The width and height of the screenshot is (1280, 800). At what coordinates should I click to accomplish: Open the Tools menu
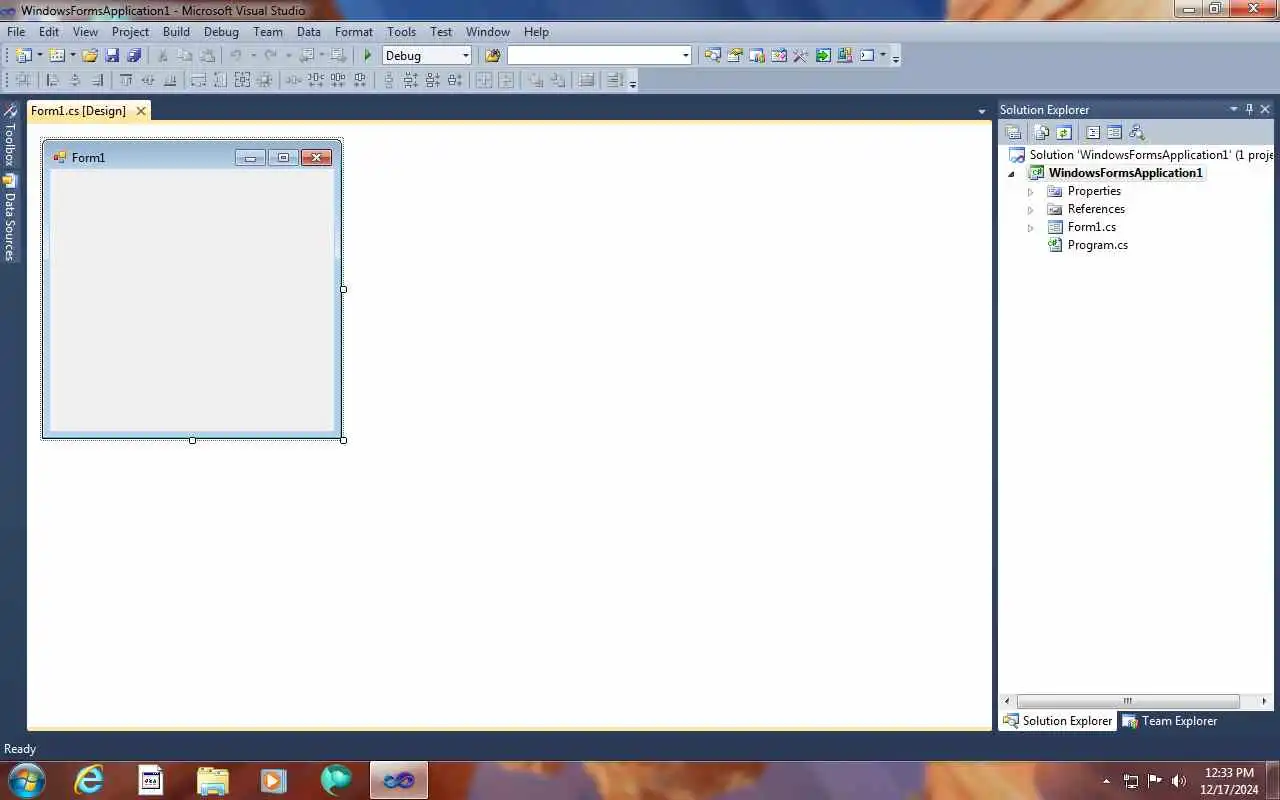coord(401,31)
